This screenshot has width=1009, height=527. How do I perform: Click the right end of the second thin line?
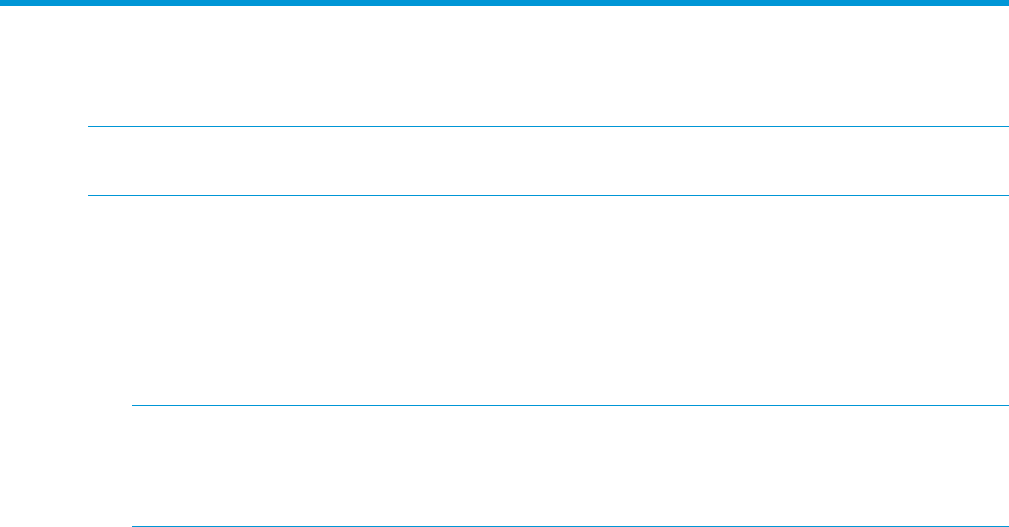(x=1005, y=195)
